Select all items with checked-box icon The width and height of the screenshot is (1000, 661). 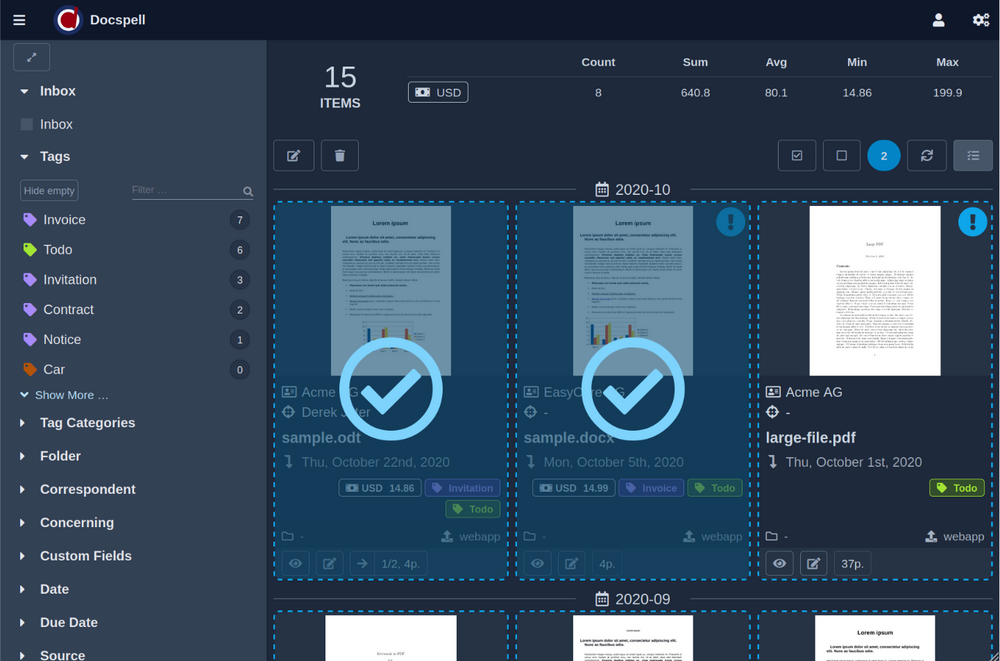tap(797, 155)
